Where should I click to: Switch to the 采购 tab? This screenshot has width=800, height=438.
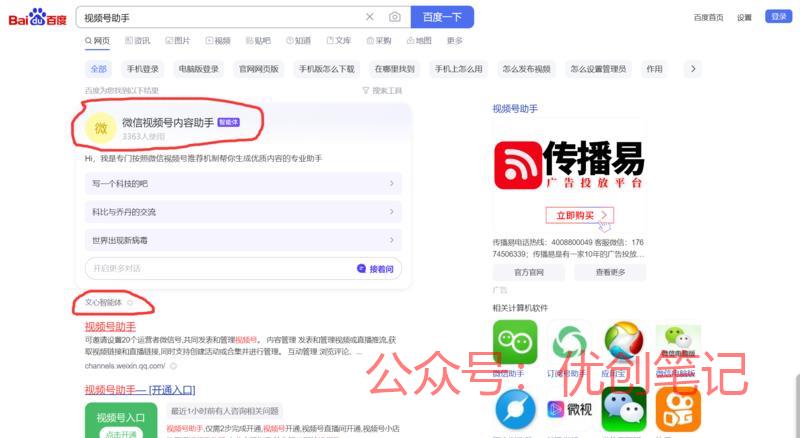pyautogui.click(x=379, y=40)
